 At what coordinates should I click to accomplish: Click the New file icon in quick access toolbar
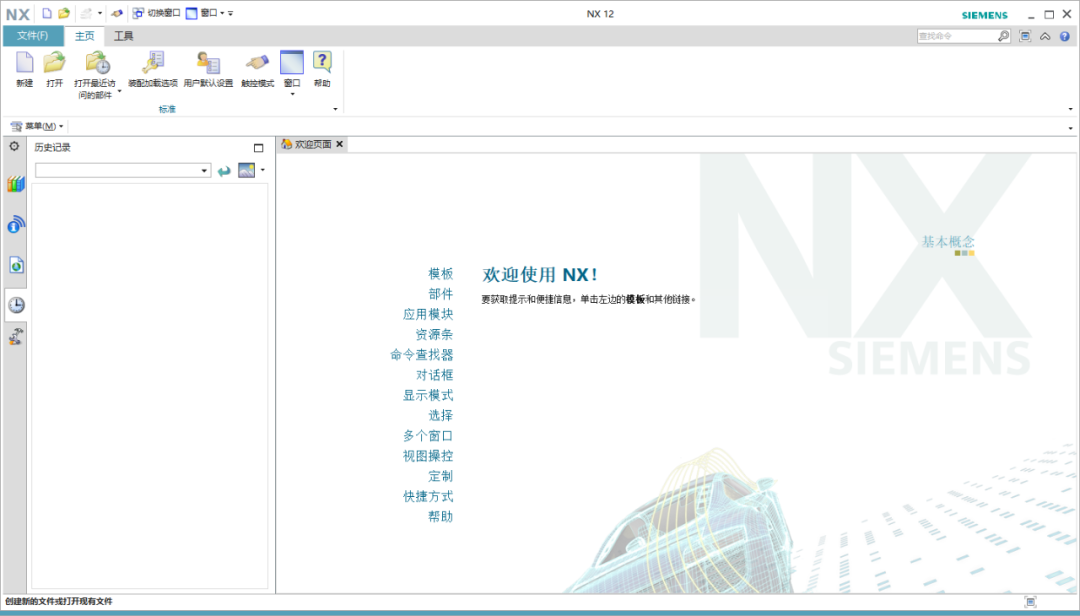click(47, 13)
